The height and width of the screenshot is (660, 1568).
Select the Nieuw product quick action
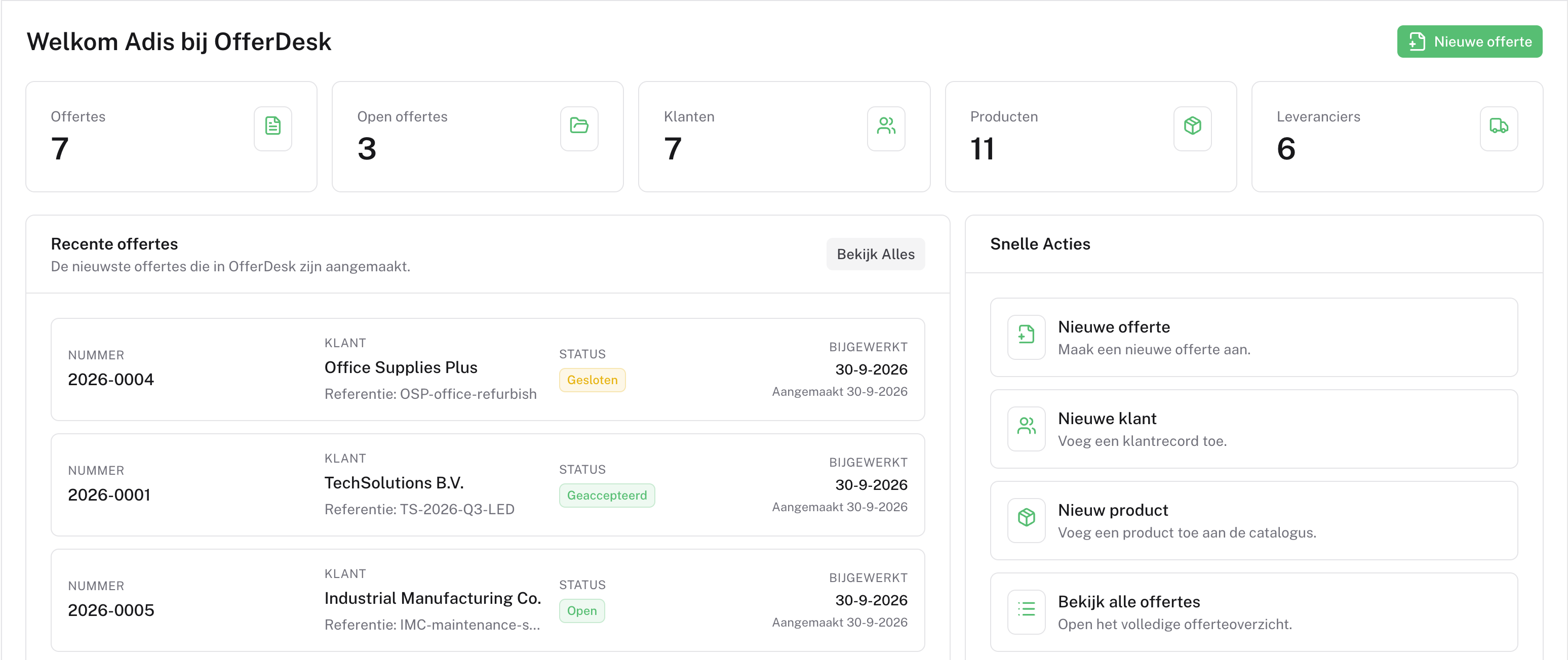pyautogui.click(x=1254, y=520)
